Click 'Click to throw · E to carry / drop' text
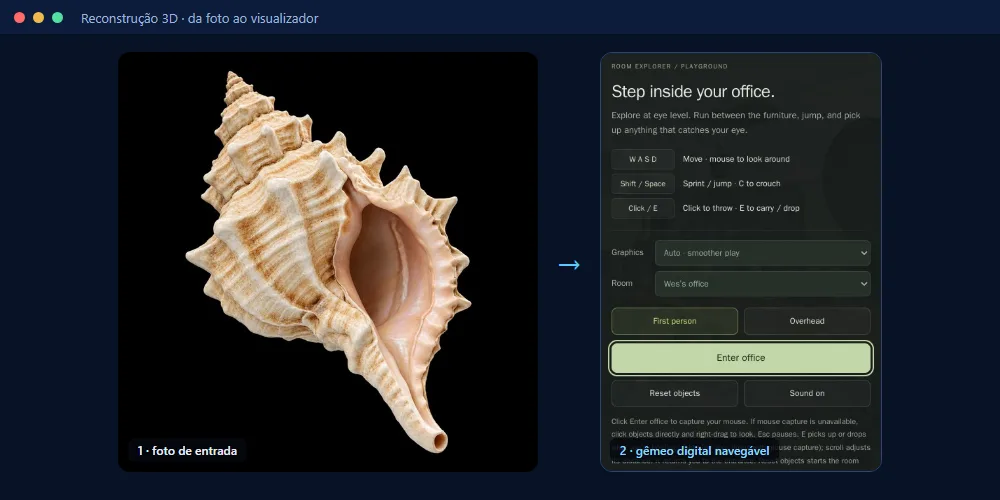Viewport: 1000px width, 500px height. pyautogui.click(x=740, y=208)
